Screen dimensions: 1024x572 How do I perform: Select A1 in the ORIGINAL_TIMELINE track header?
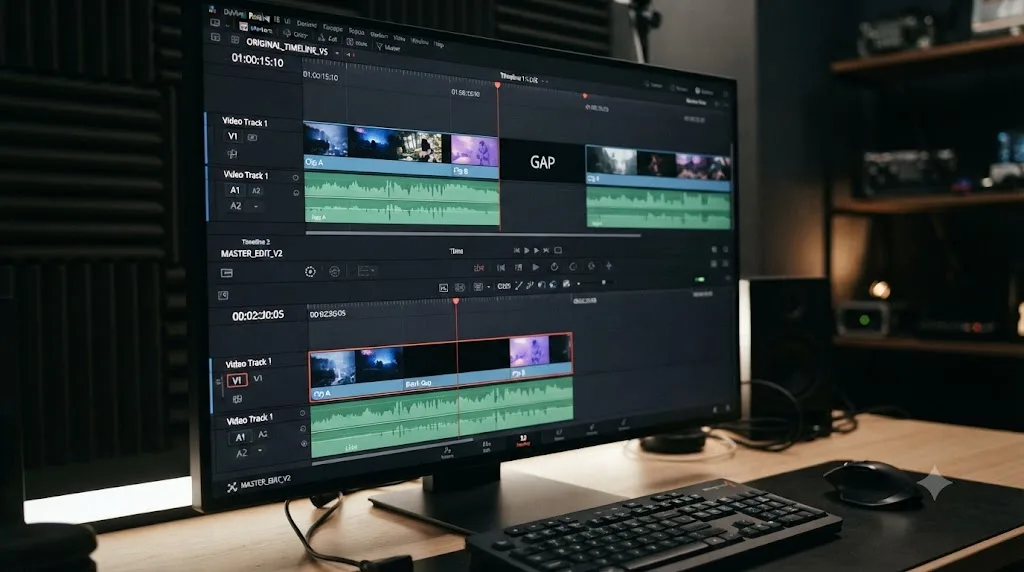[235, 190]
